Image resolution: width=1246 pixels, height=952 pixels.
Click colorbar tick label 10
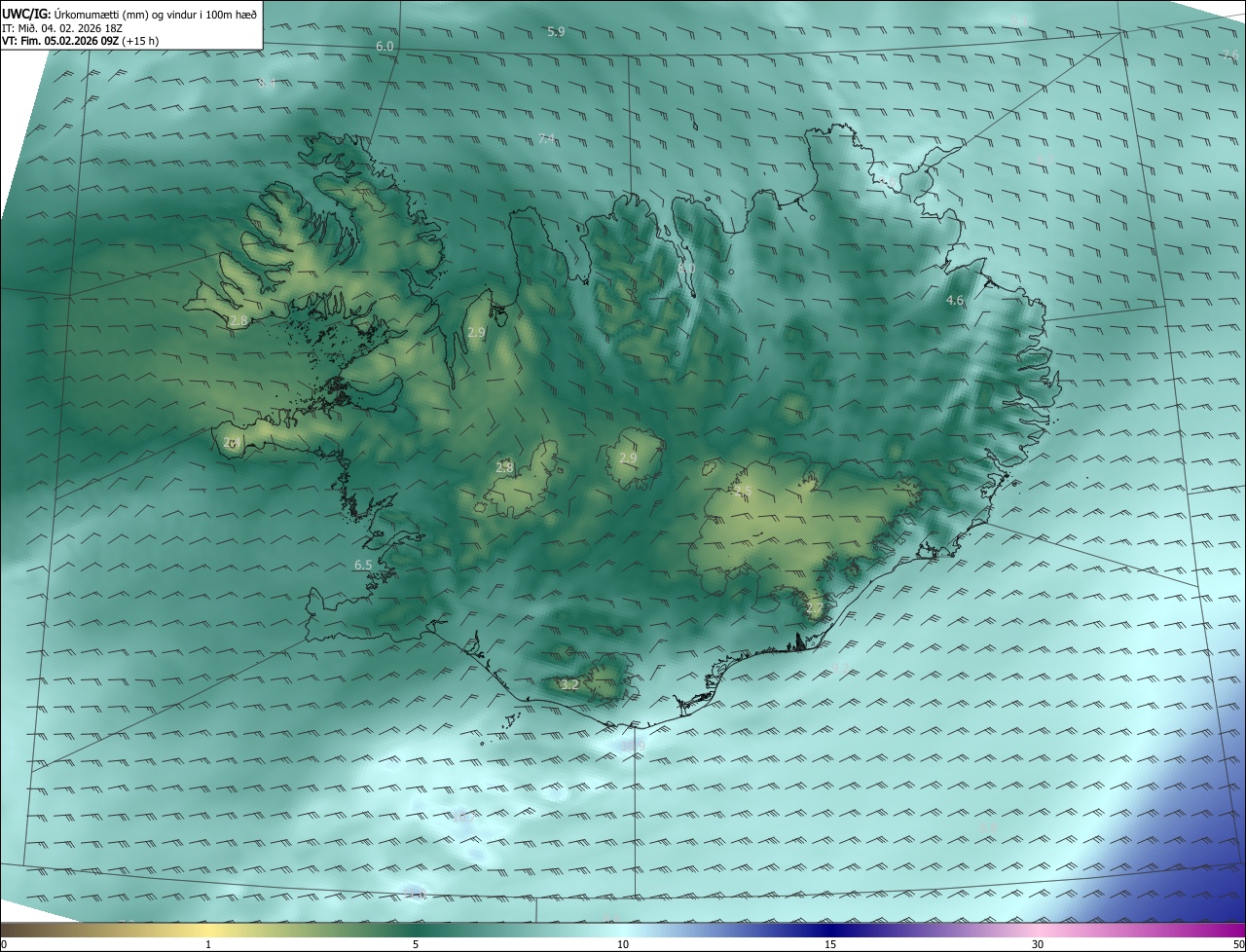(x=623, y=944)
